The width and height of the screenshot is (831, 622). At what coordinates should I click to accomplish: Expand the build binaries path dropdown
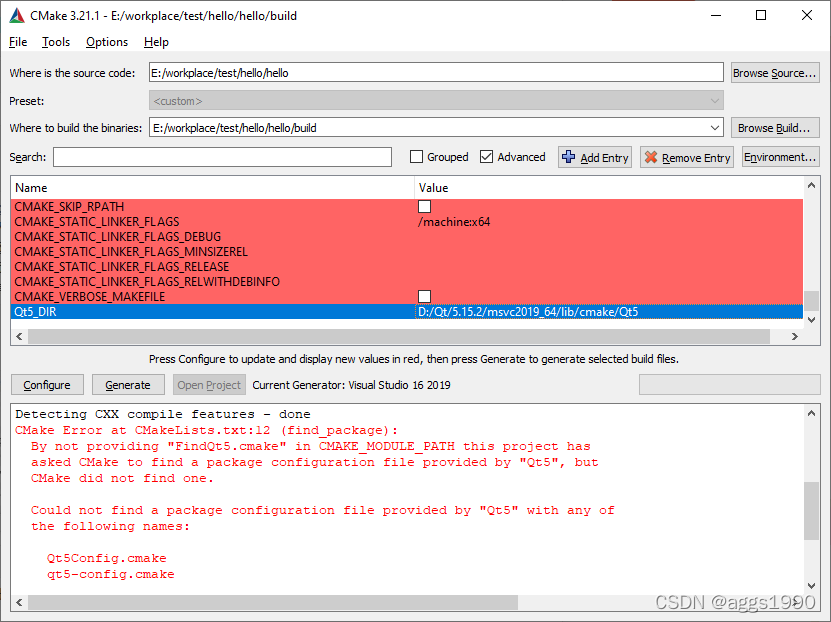click(714, 128)
